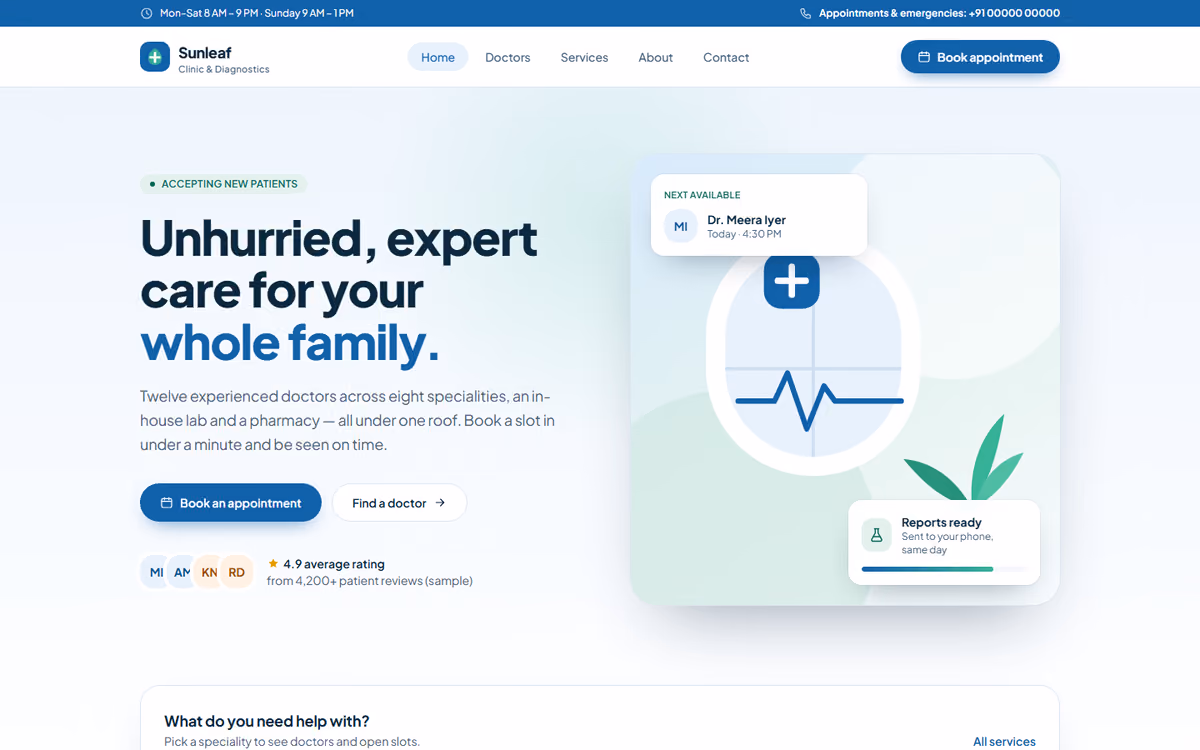Open the Doctors nav item

click(508, 57)
